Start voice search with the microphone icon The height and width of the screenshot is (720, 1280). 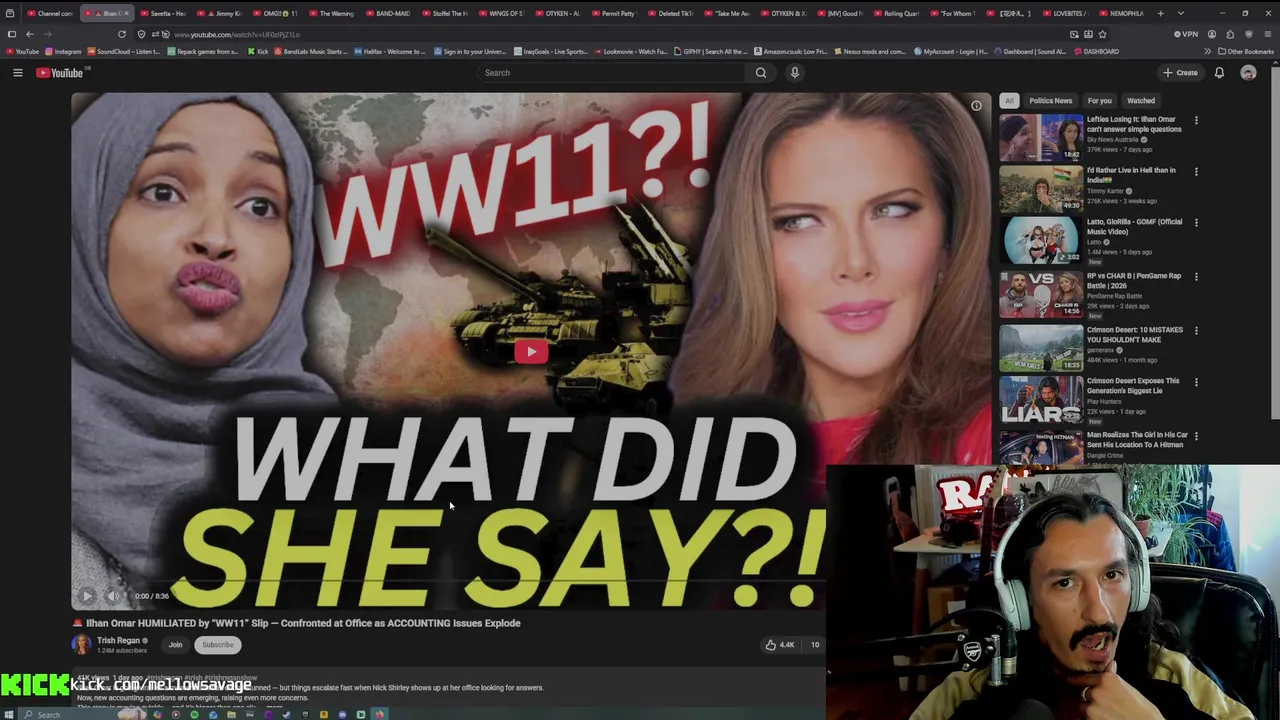pyautogui.click(x=795, y=72)
